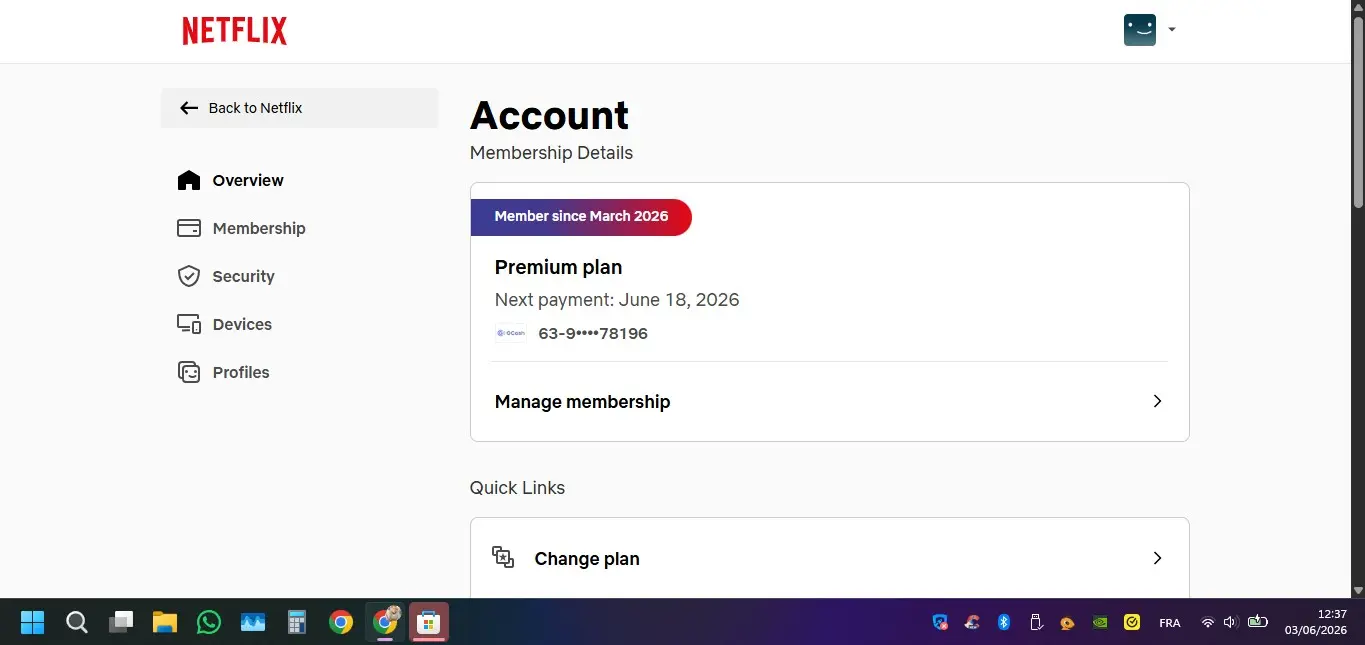Screen dimensions: 1365x645
Task: Open the Calculator from the taskbar
Action: (x=297, y=622)
